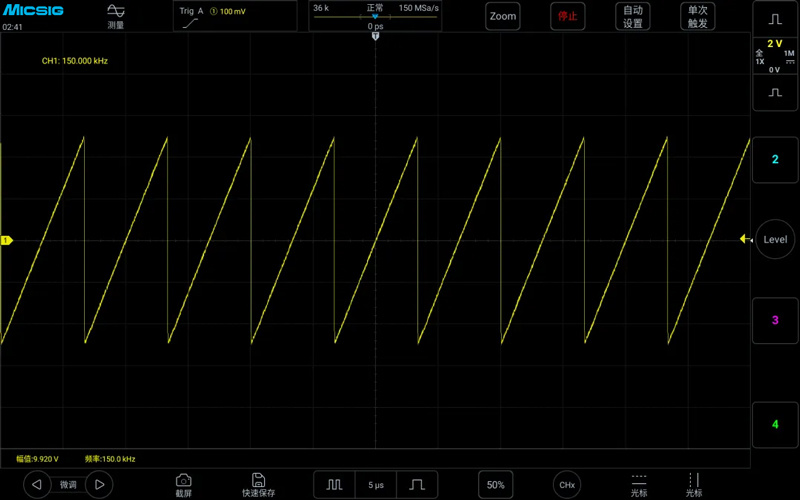Open the 5 µs timebase selector
This screenshot has width=800, height=500.
pyautogui.click(x=376, y=485)
